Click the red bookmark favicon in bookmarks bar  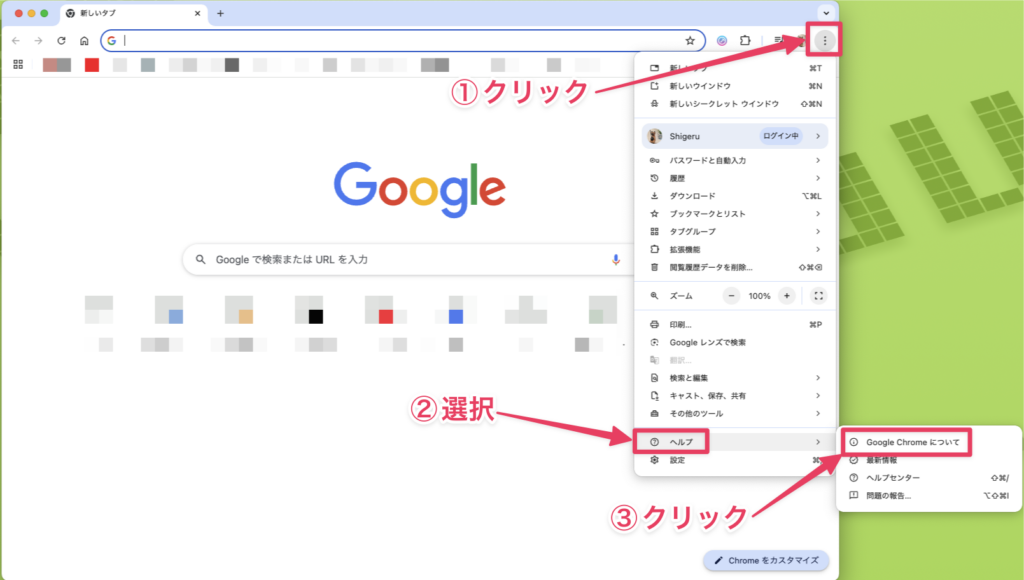(92, 65)
